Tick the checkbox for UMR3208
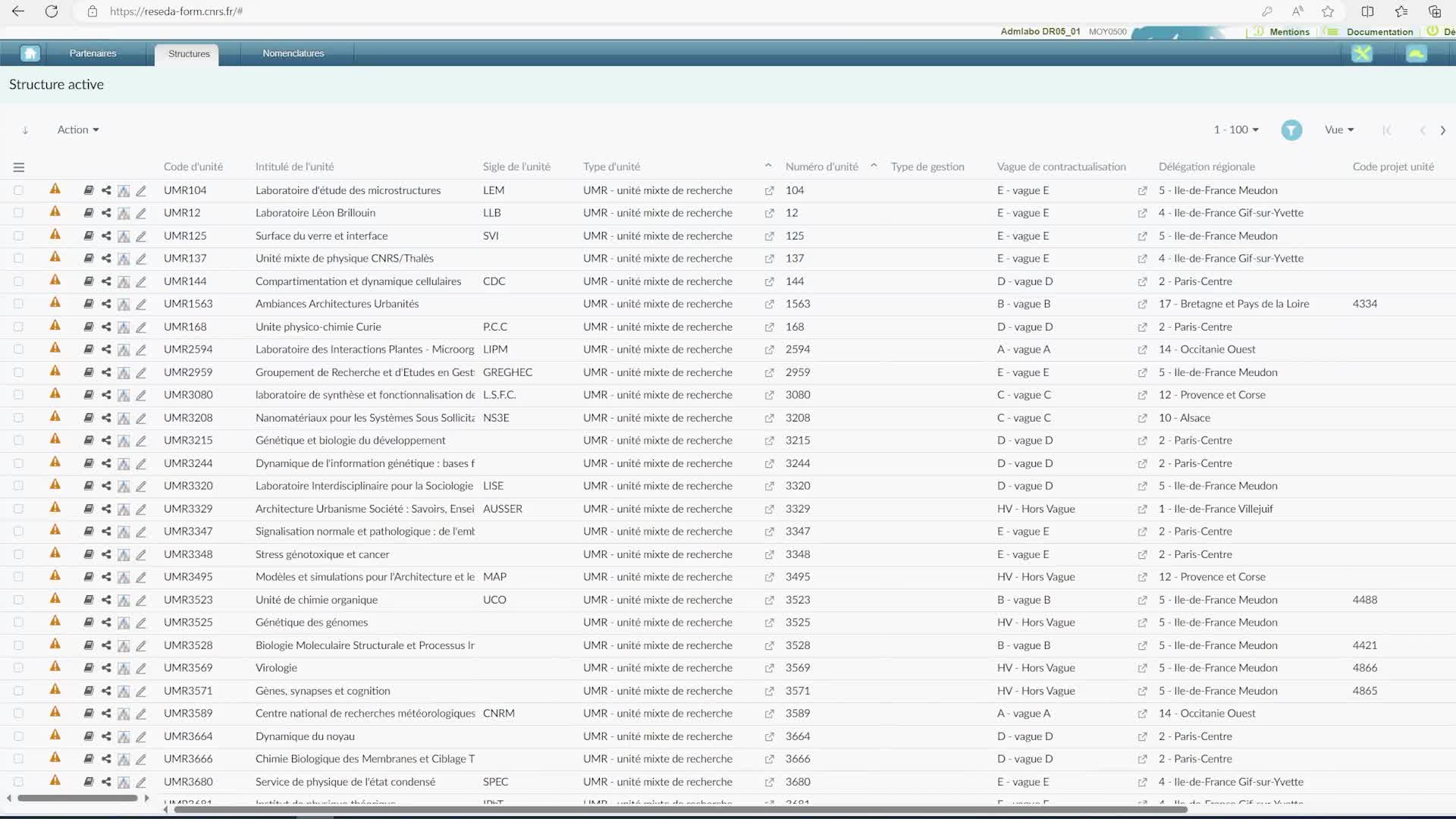The height and width of the screenshot is (819, 1456). tap(18, 418)
